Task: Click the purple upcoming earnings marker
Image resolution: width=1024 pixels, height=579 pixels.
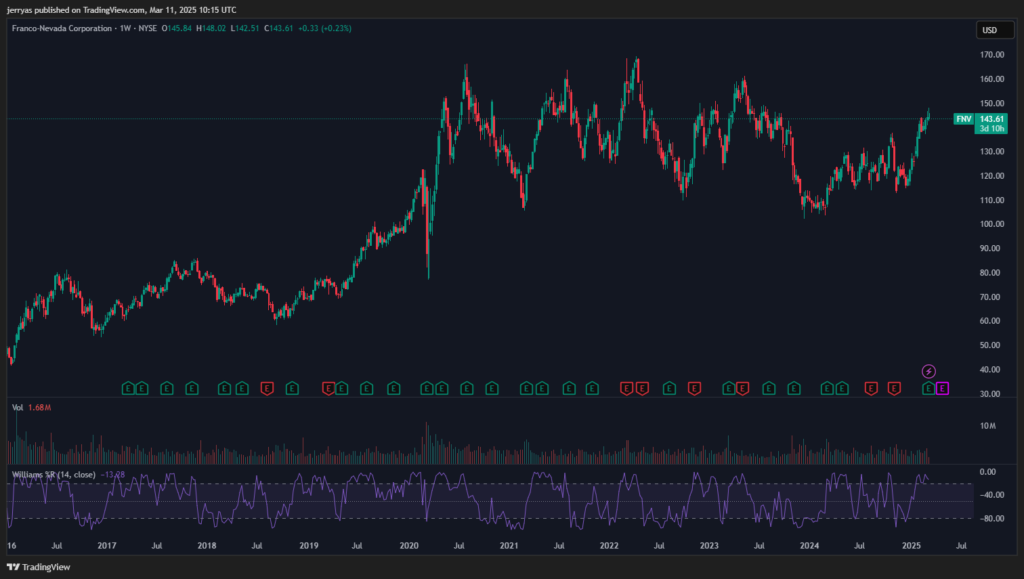Action: 943,387
